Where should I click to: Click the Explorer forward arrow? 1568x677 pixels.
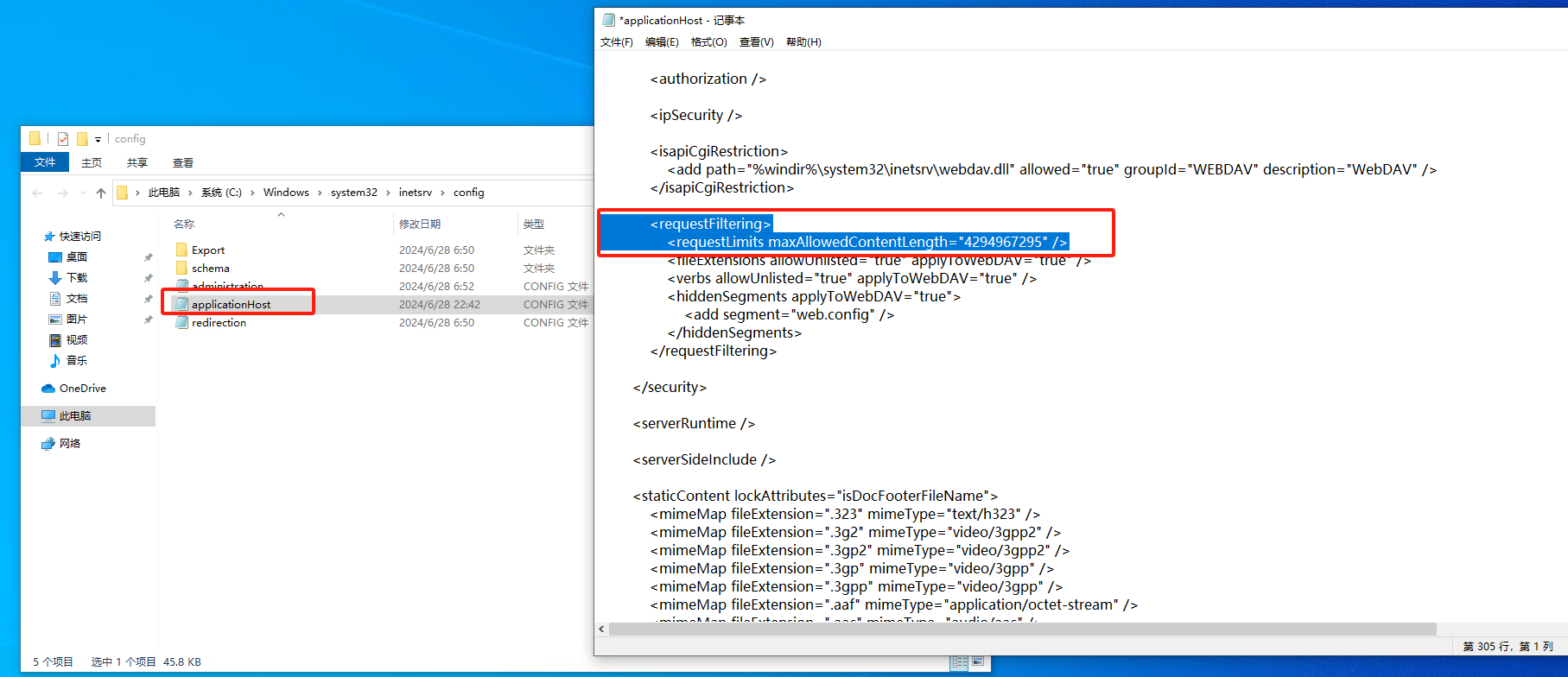pos(62,193)
